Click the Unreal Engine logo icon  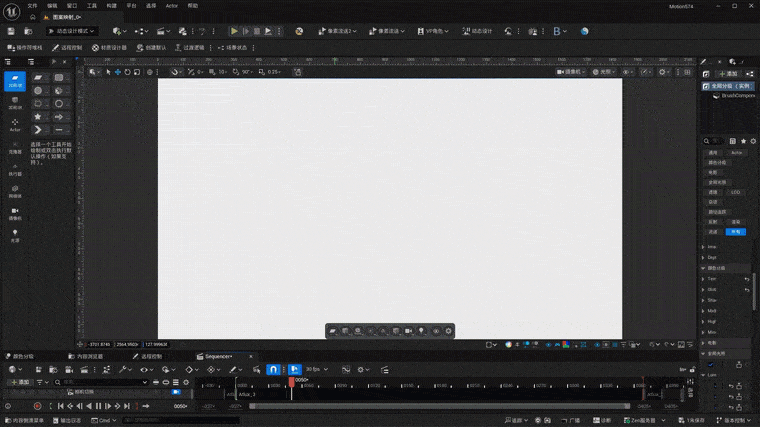coord(11,11)
